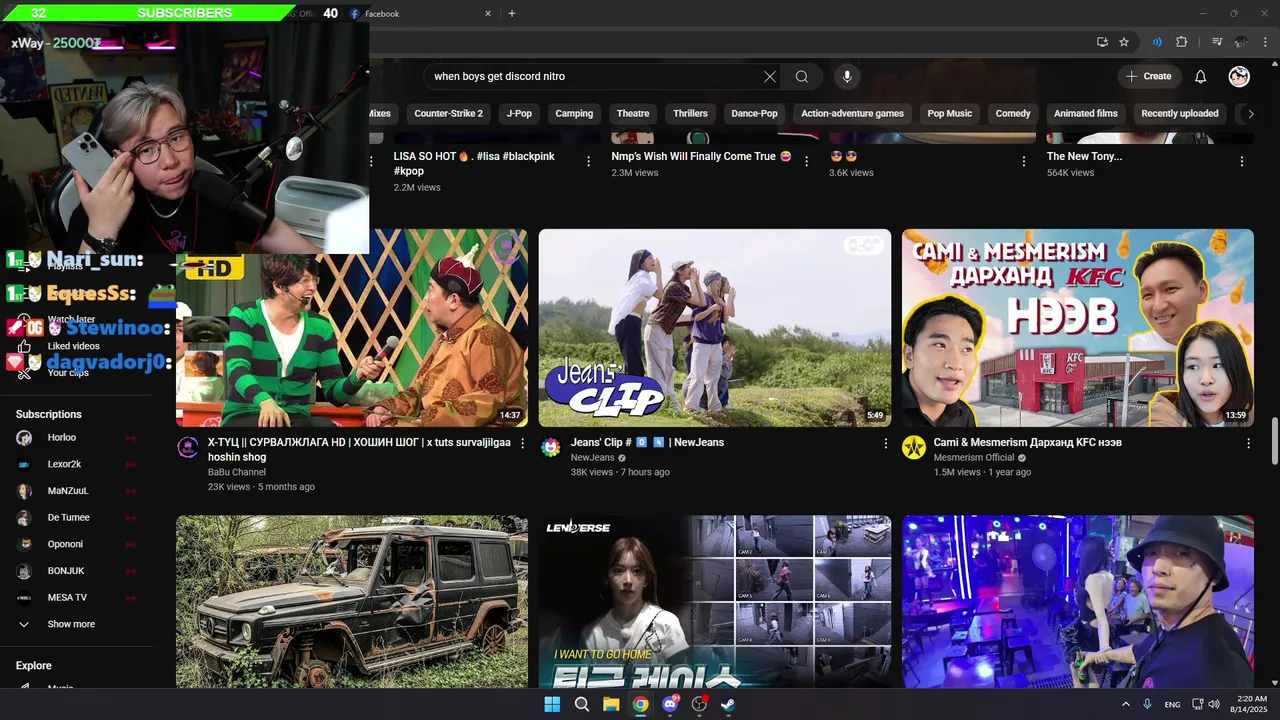The height and width of the screenshot is (720, 1280).
Task: Expand the system tray hidden icons chevron
Action: point(1126,704)
